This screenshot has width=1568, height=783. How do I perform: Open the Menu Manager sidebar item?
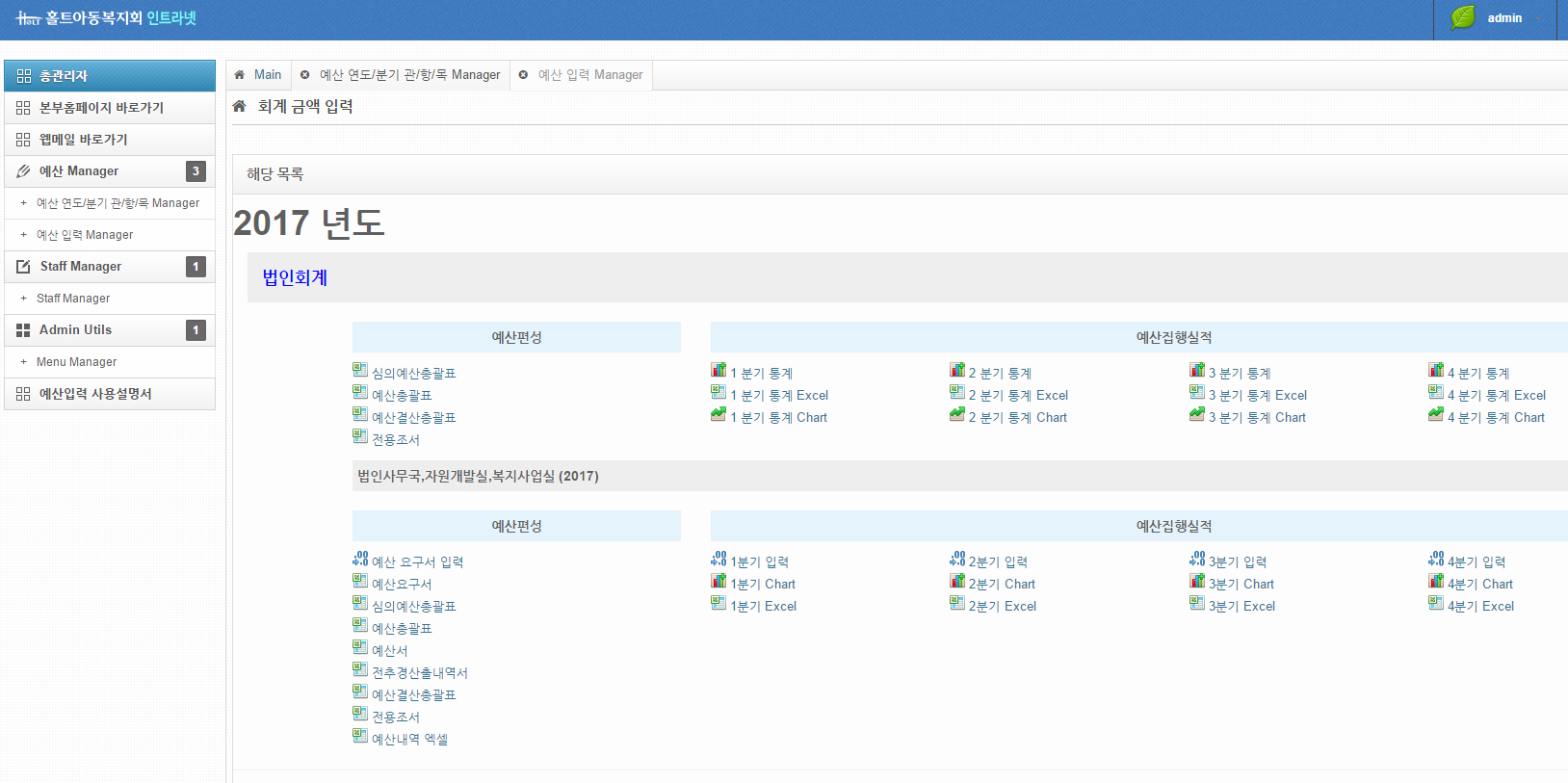[76, 362]
